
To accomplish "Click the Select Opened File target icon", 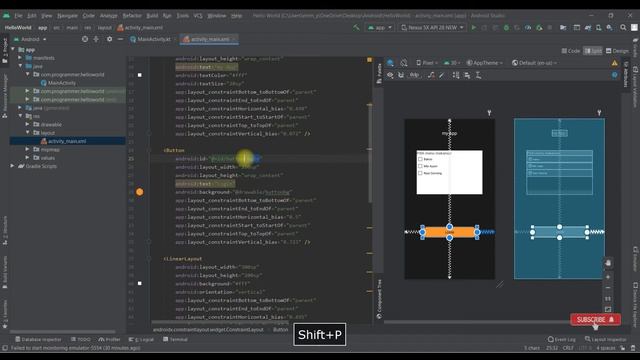I will (x=85, y=39).
